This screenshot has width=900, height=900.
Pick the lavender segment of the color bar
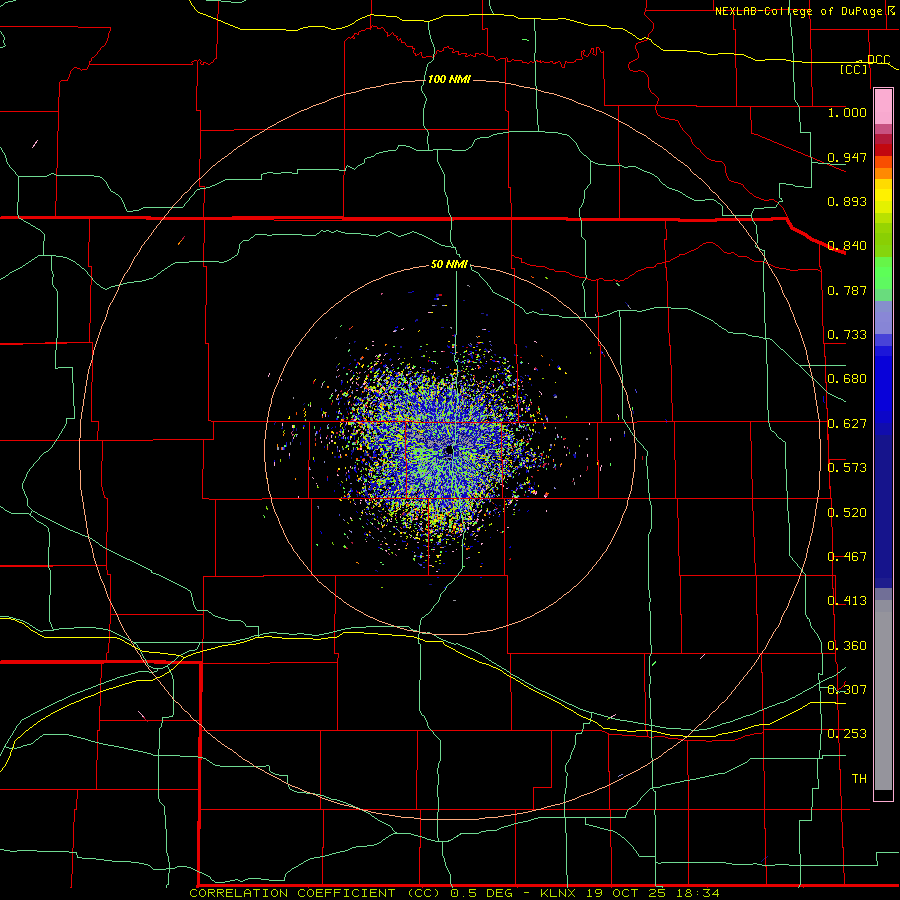point(883,317)
